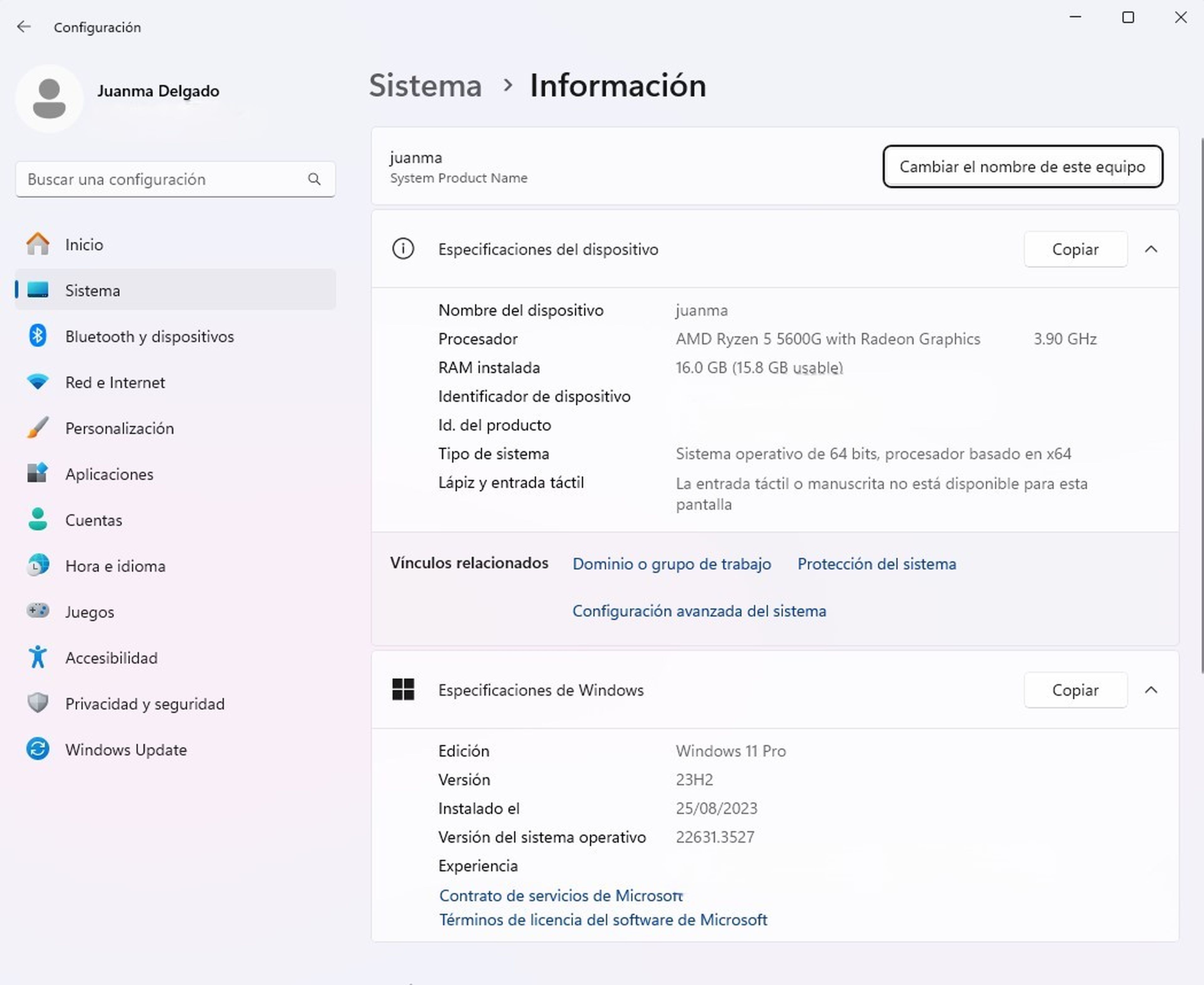
Task: Click the Red e Internet wifi icon
Action: [37, 382]
